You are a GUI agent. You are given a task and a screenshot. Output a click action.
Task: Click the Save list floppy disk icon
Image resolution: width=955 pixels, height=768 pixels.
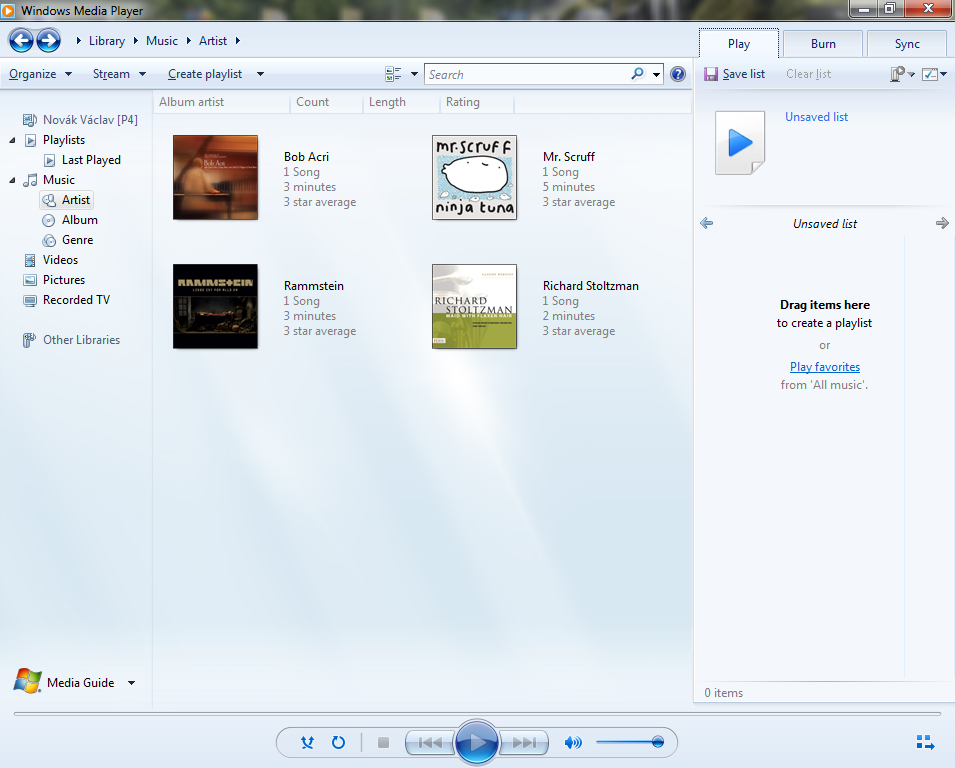(x=710, y=74)
